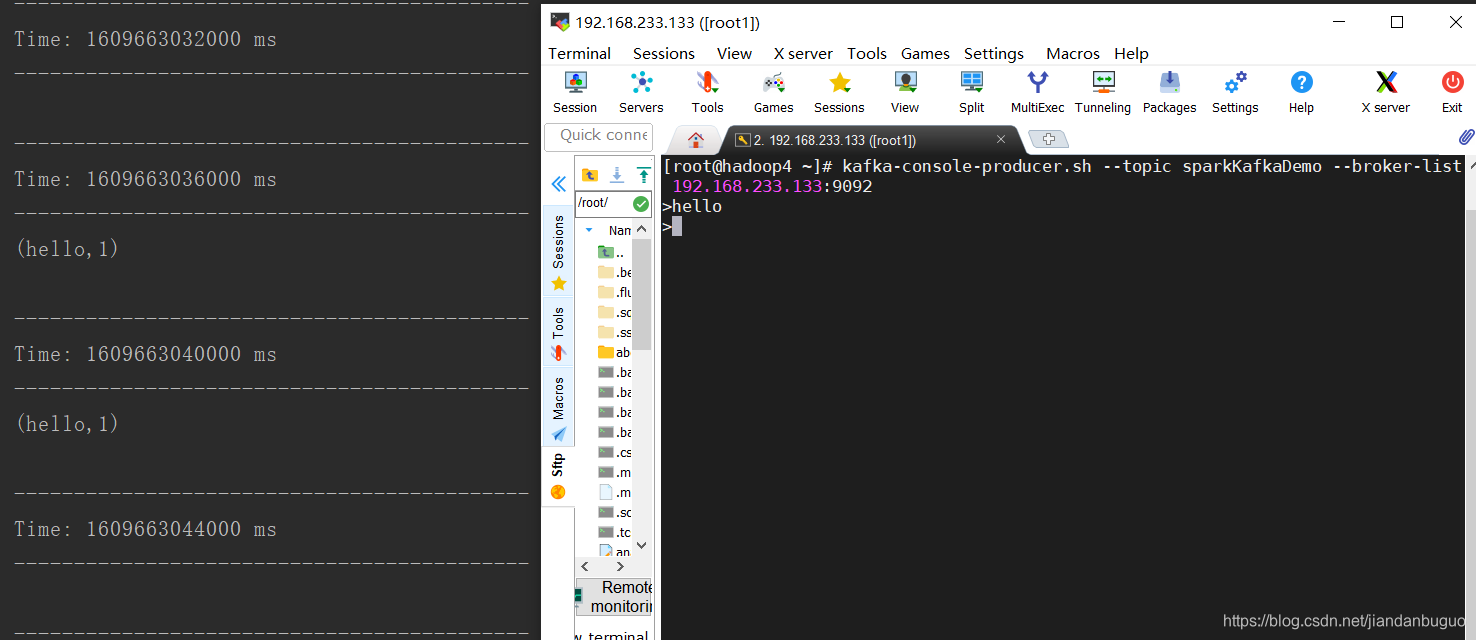
Task: Switch to the Macros side tab
Action: point(558,408)
